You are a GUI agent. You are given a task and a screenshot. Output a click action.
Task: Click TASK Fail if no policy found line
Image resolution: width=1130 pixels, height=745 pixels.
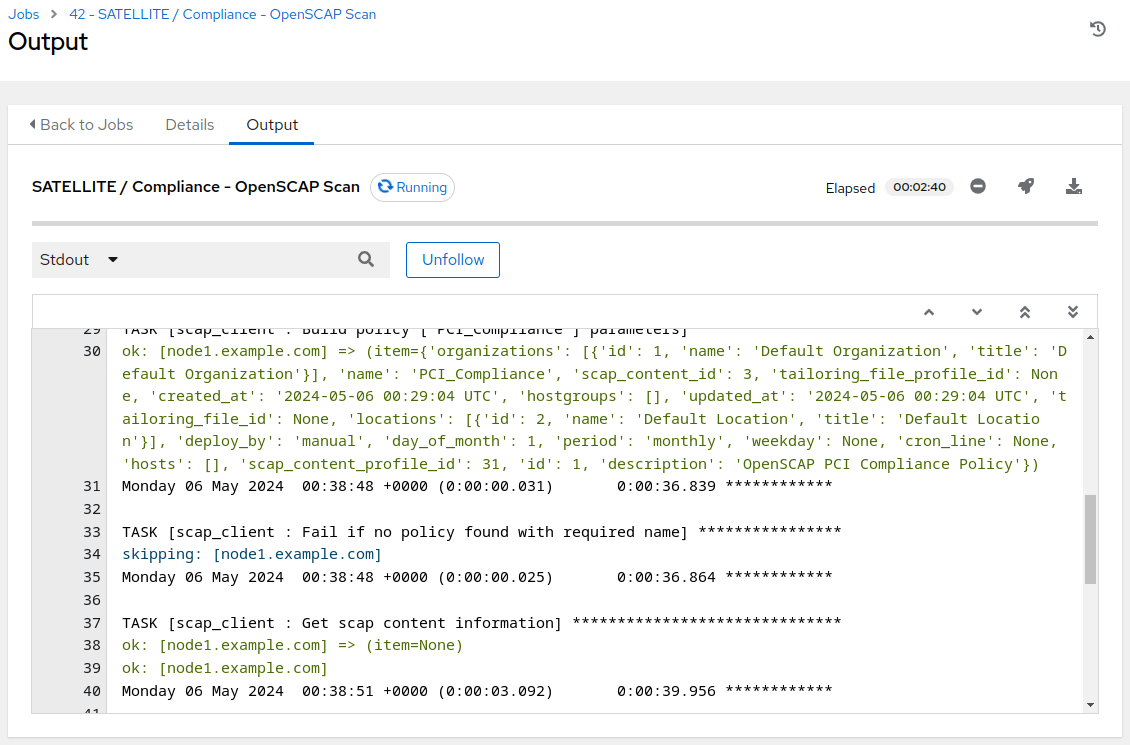click(x=481, y=532)
